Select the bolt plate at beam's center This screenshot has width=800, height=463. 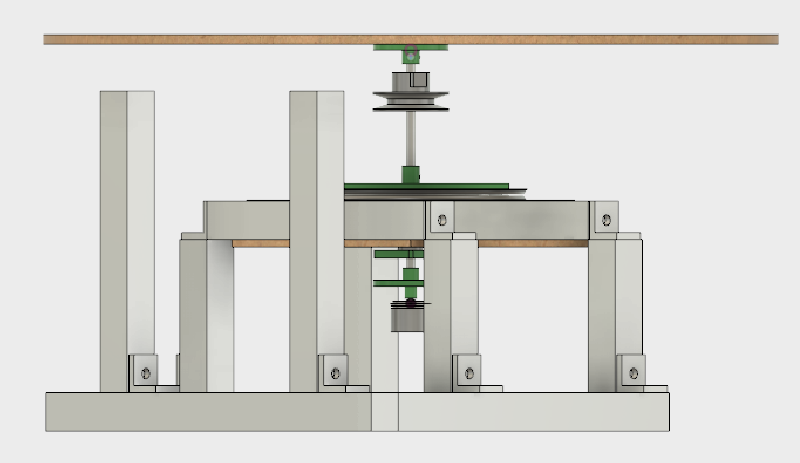tap(439, 215)
